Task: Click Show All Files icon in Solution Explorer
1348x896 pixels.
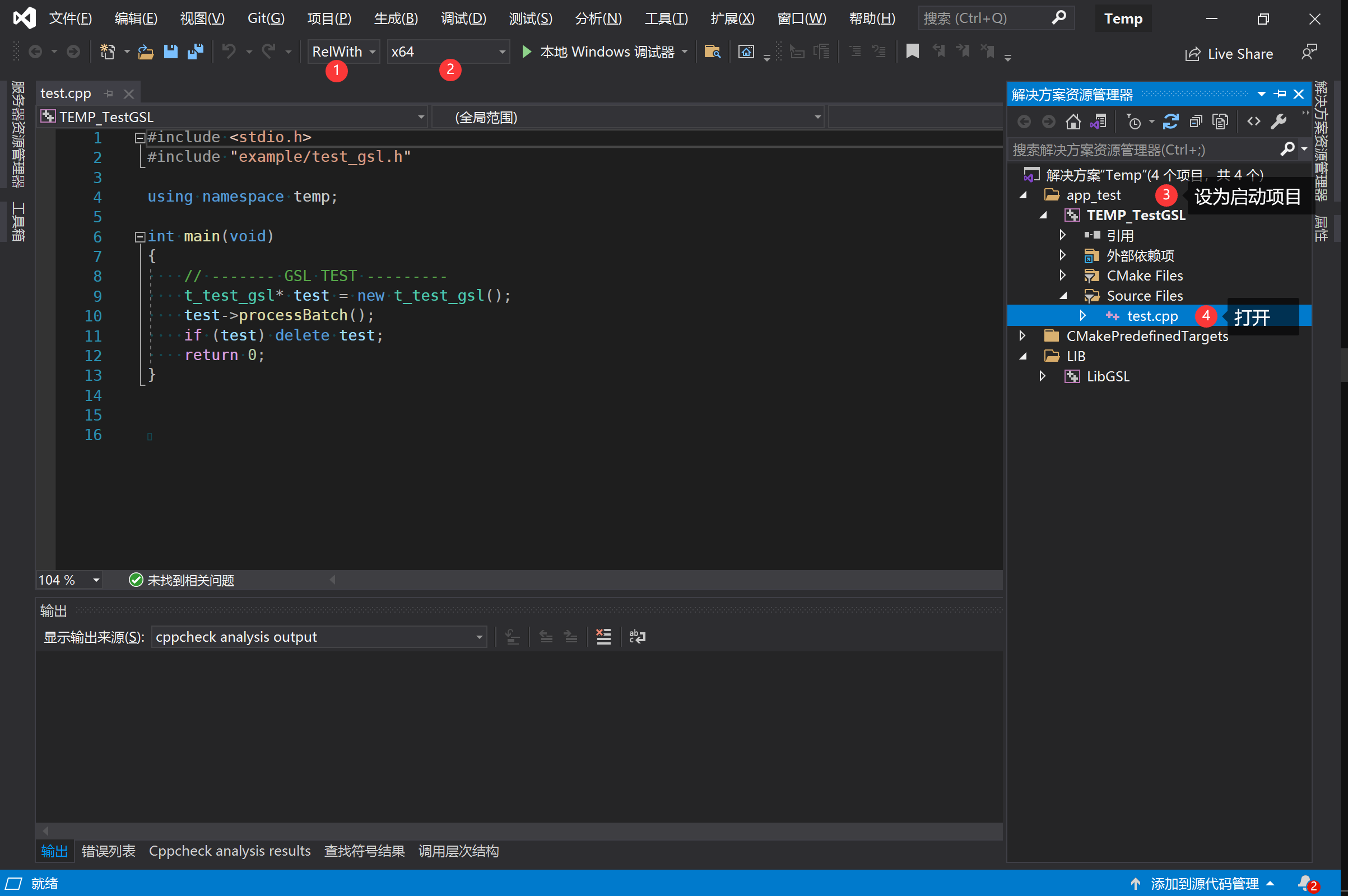Action: [1220, 122]
